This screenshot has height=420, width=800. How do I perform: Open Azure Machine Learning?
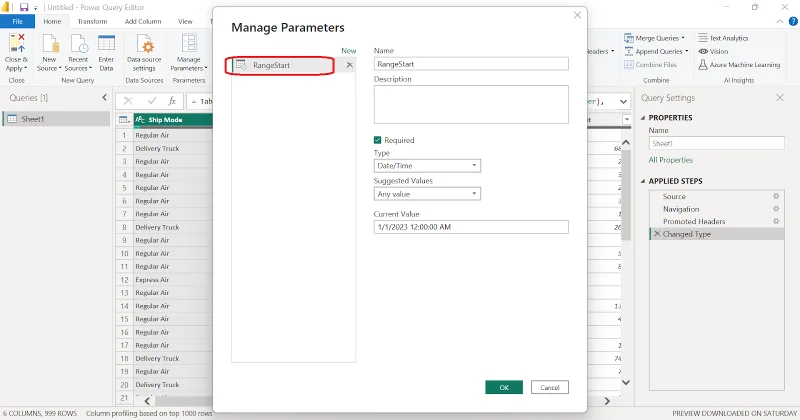click(x=739, y=65)
